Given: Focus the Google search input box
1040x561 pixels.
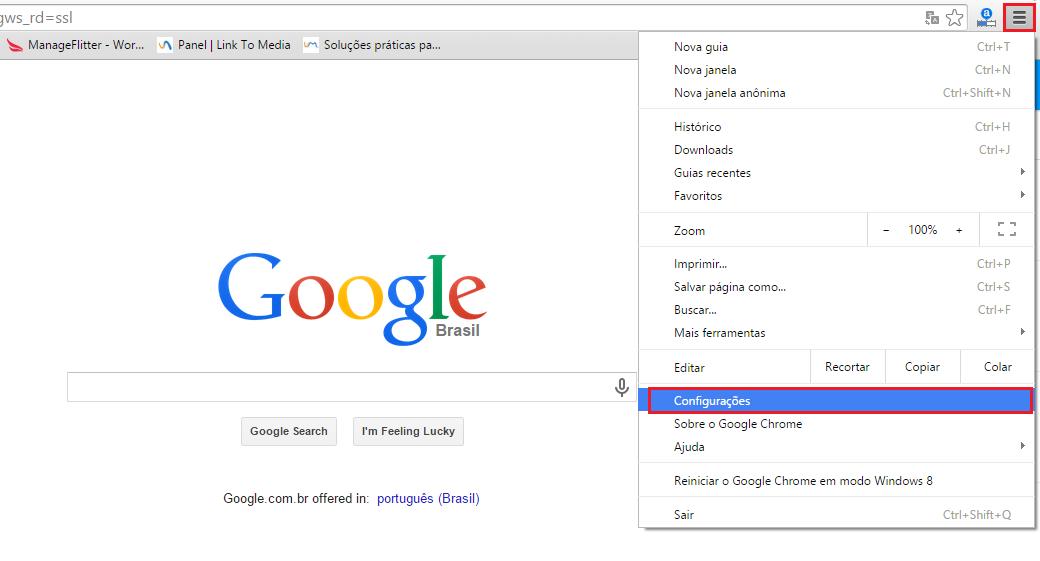Looking at the screenshot, I should pos(340,387).
